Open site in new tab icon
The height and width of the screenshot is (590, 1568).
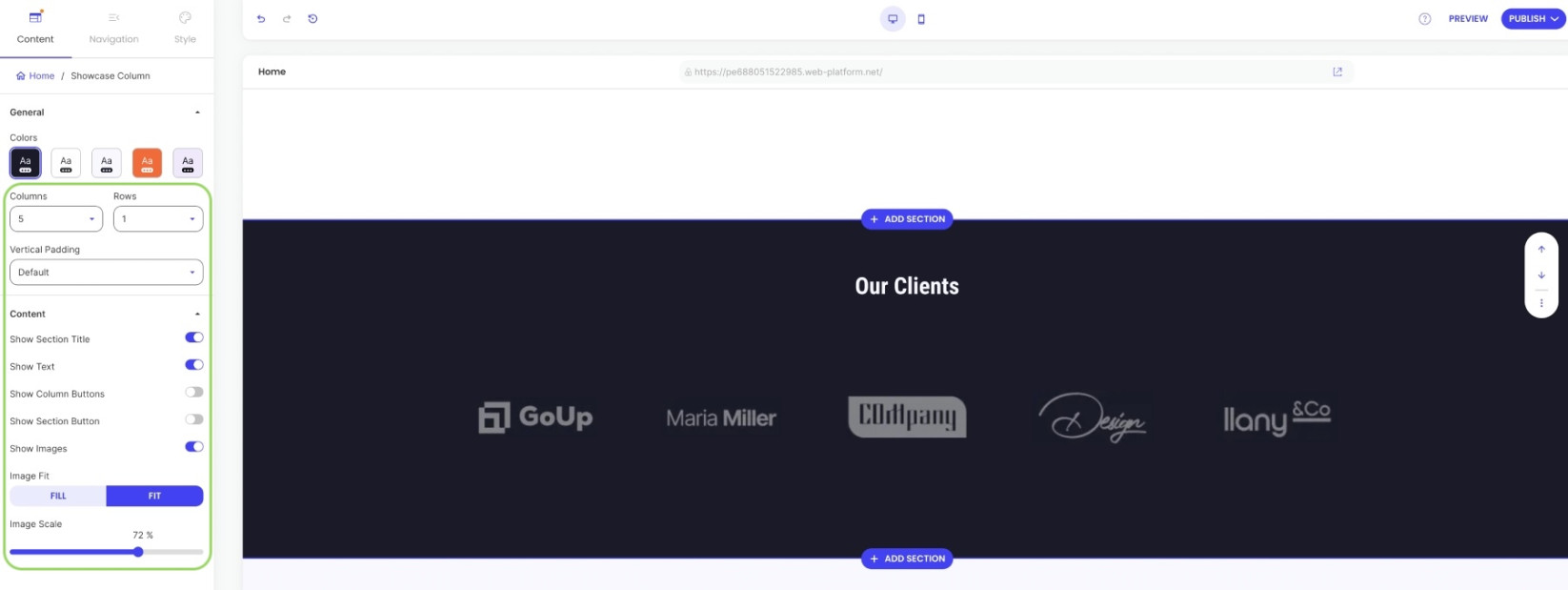pos(1337,71)
